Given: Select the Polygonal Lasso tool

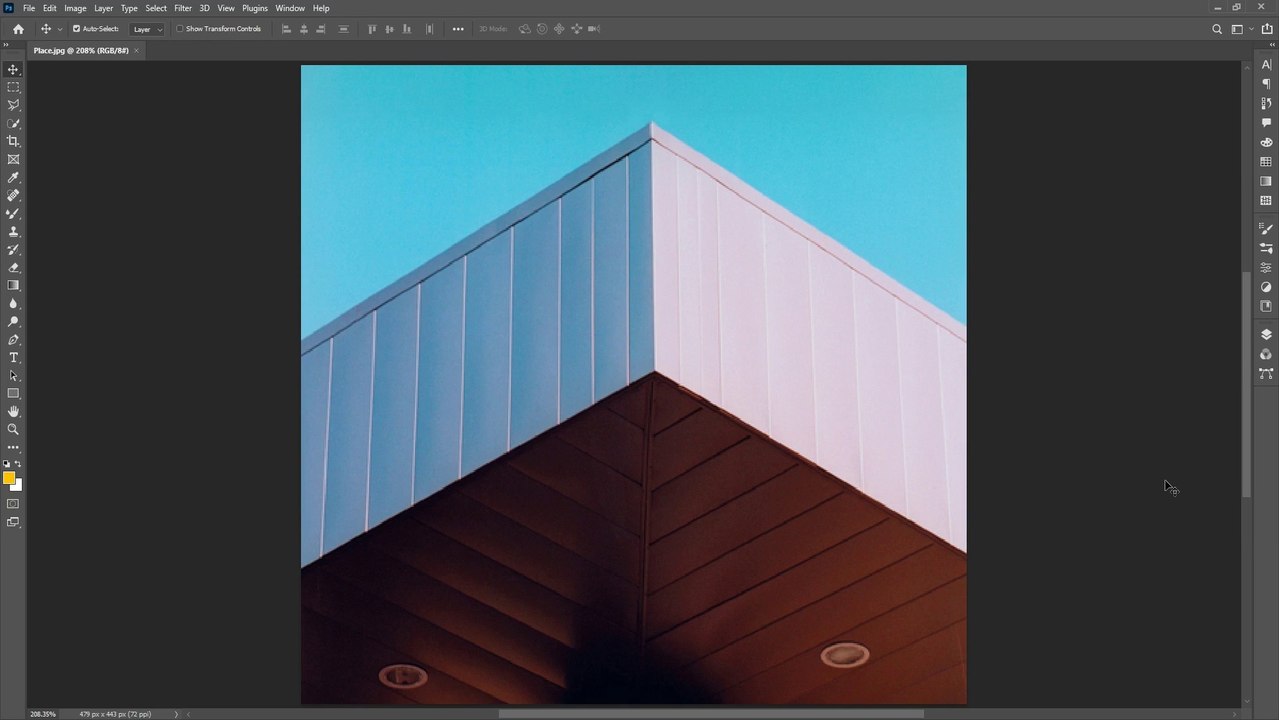Looking at the screenshot, I should coord(13,105).
